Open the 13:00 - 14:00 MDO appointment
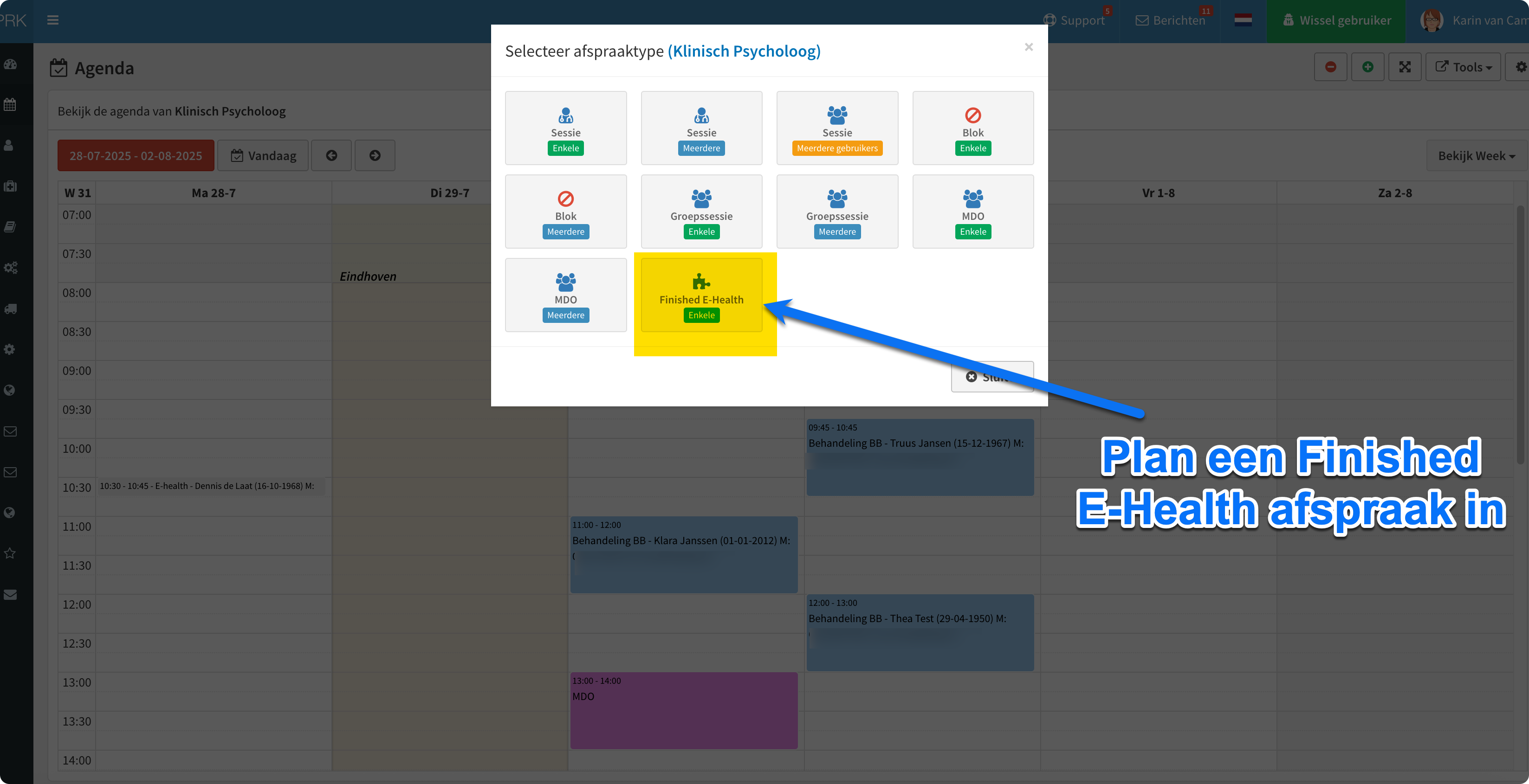The image size is (1529, 784). [684, 710]
